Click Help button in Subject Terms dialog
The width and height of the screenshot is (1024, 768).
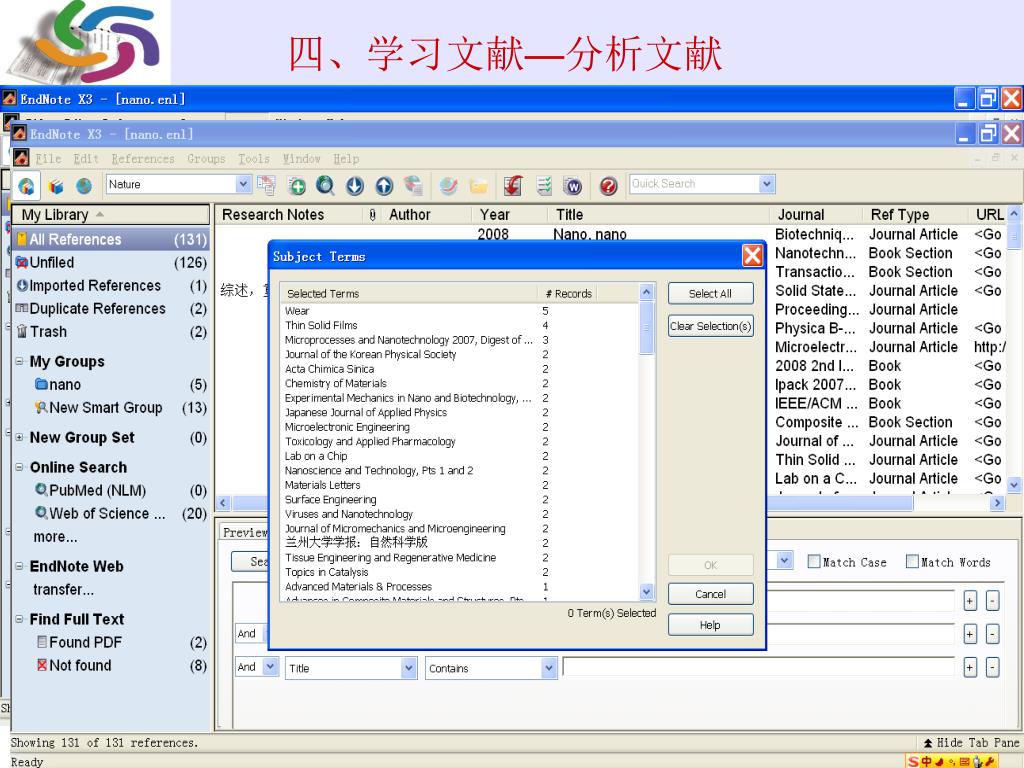coord(711,625)
